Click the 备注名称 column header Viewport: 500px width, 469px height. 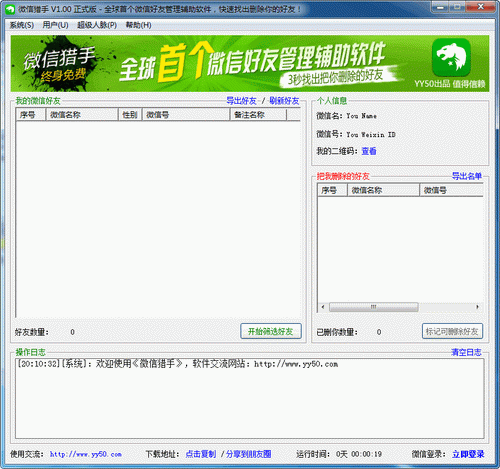258,115
